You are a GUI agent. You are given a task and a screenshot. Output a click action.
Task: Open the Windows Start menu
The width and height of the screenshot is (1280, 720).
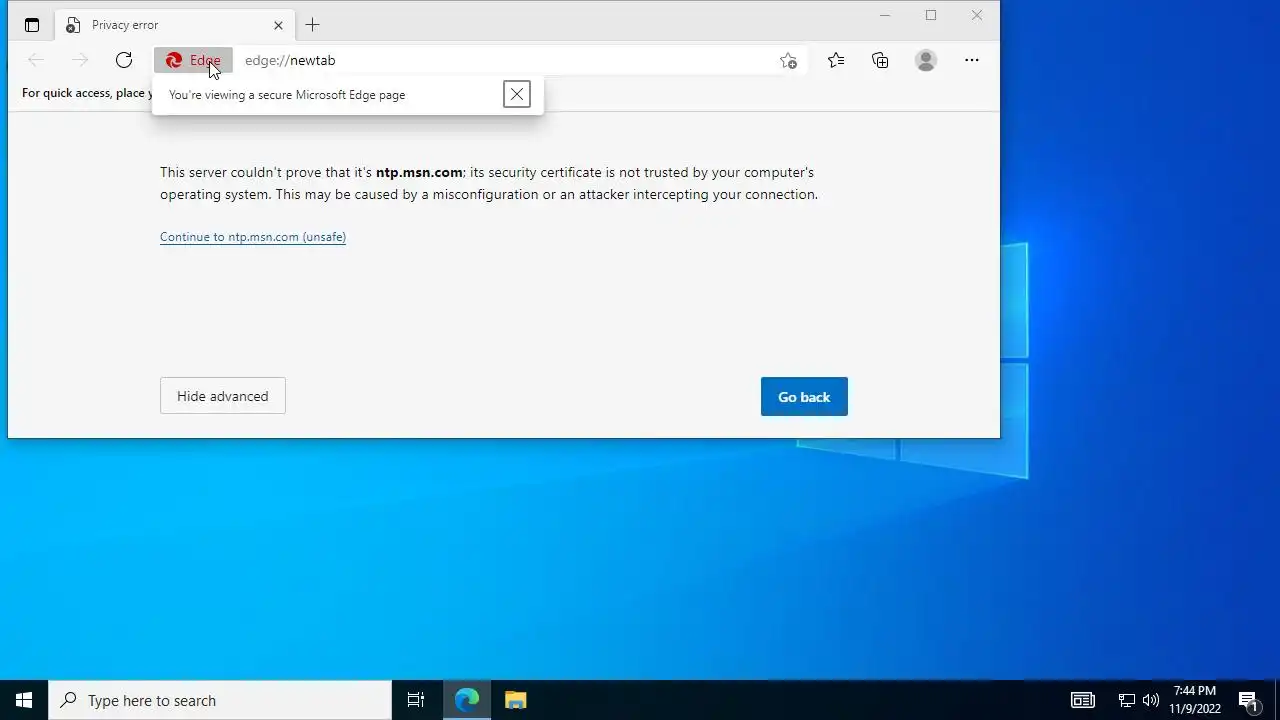click(24, 700)
